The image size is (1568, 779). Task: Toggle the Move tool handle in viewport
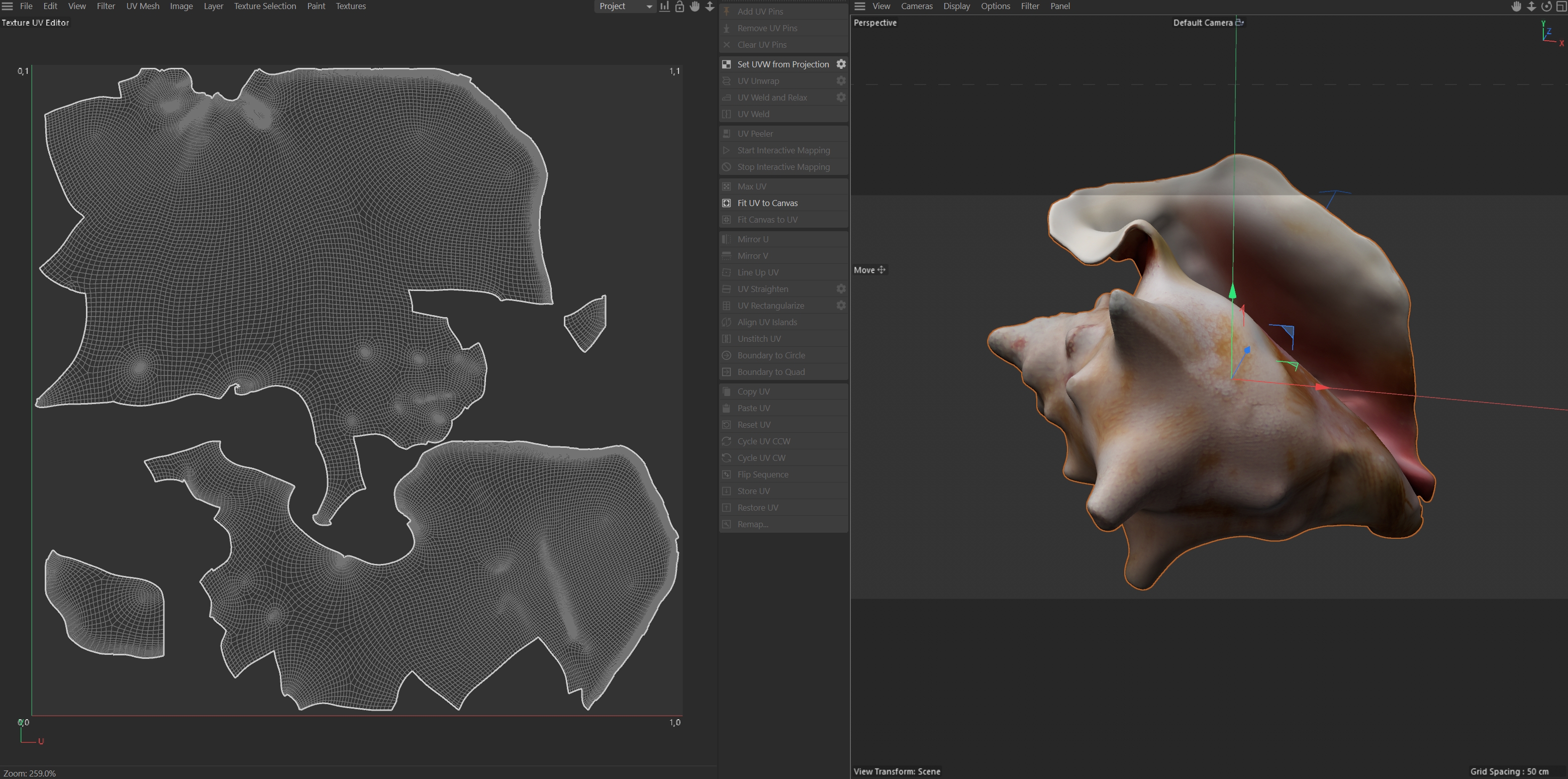pos(881,269)
